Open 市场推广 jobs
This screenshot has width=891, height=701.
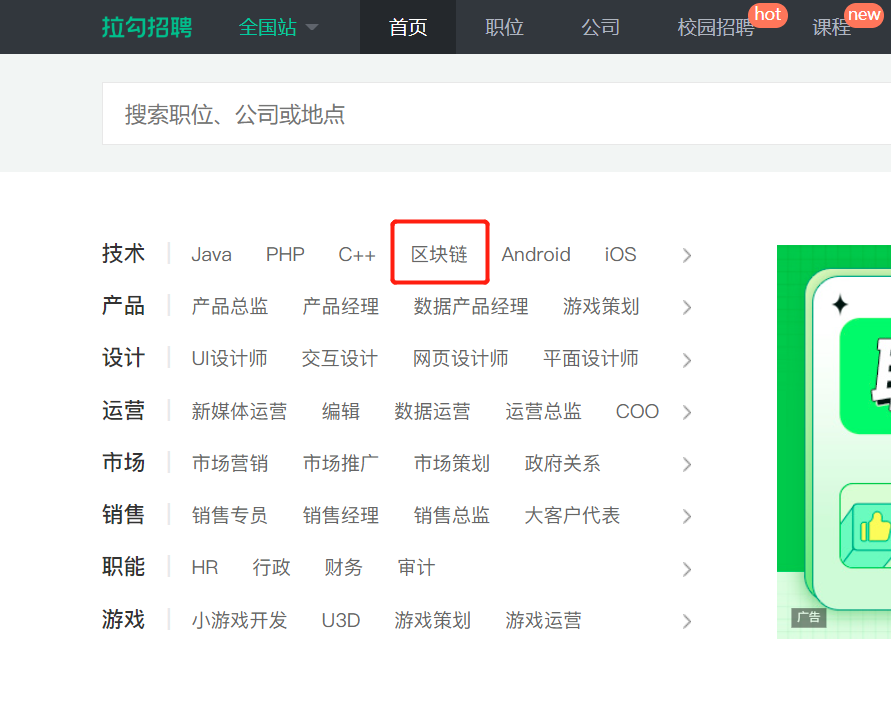click(x=340, y=464)
